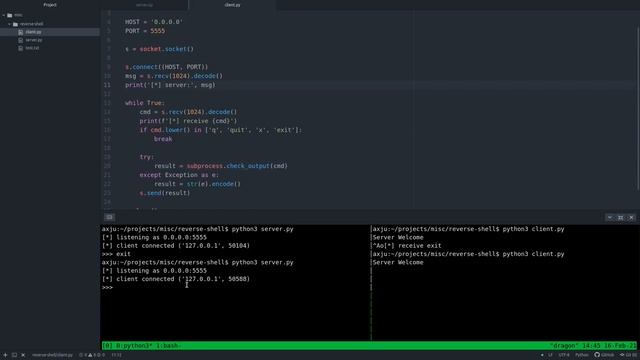Screen dimensions: 640x360
Task: Collapse the reverse-shell folder arrow
Action: pos(9,24)
